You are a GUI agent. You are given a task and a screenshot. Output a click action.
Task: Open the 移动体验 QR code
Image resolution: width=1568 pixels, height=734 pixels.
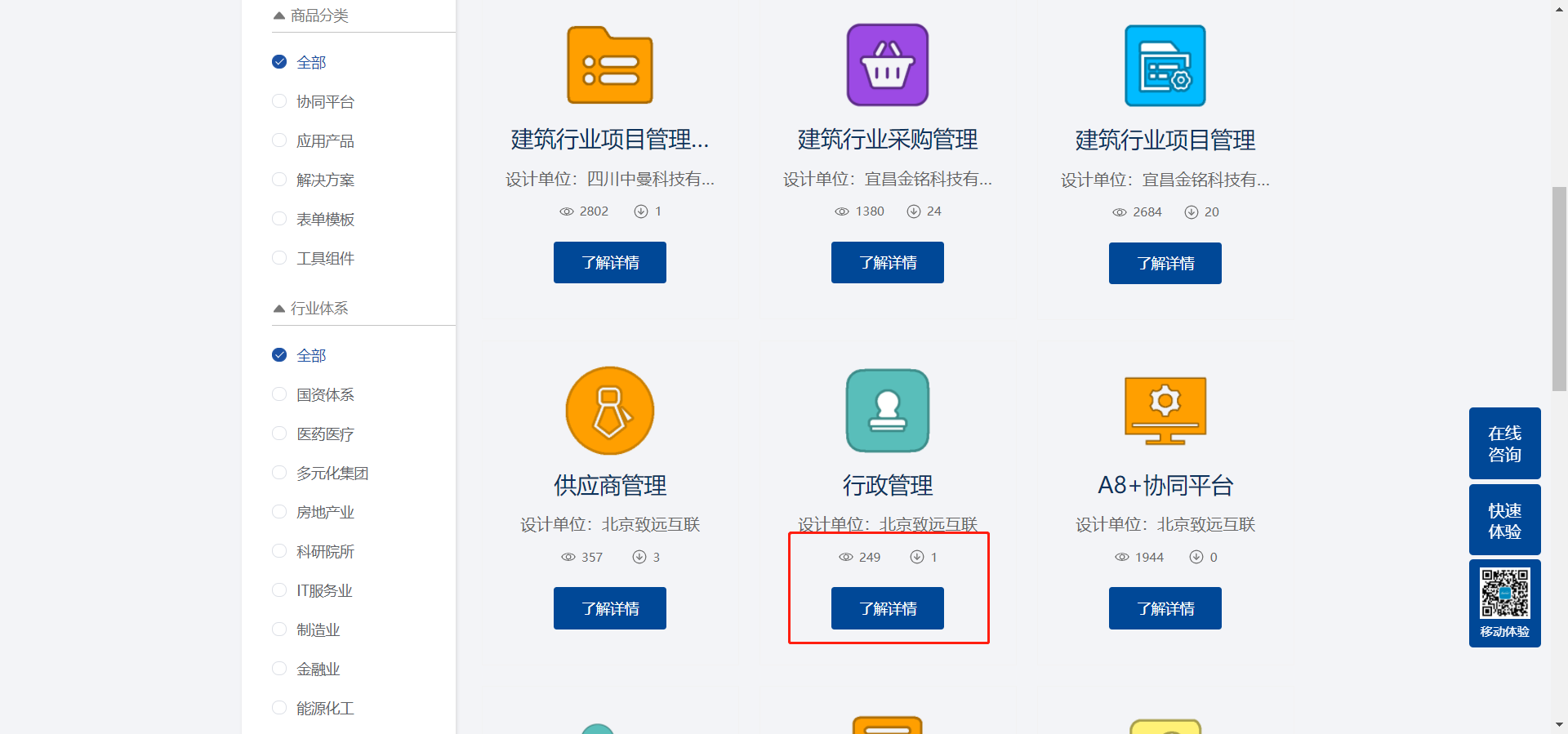coord(1505,594)
